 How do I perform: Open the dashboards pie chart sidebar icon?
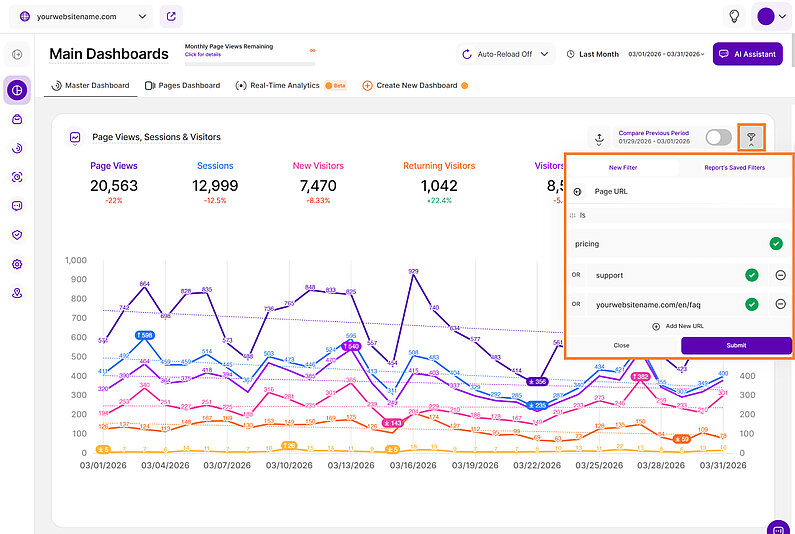click(x=17, y=90)
